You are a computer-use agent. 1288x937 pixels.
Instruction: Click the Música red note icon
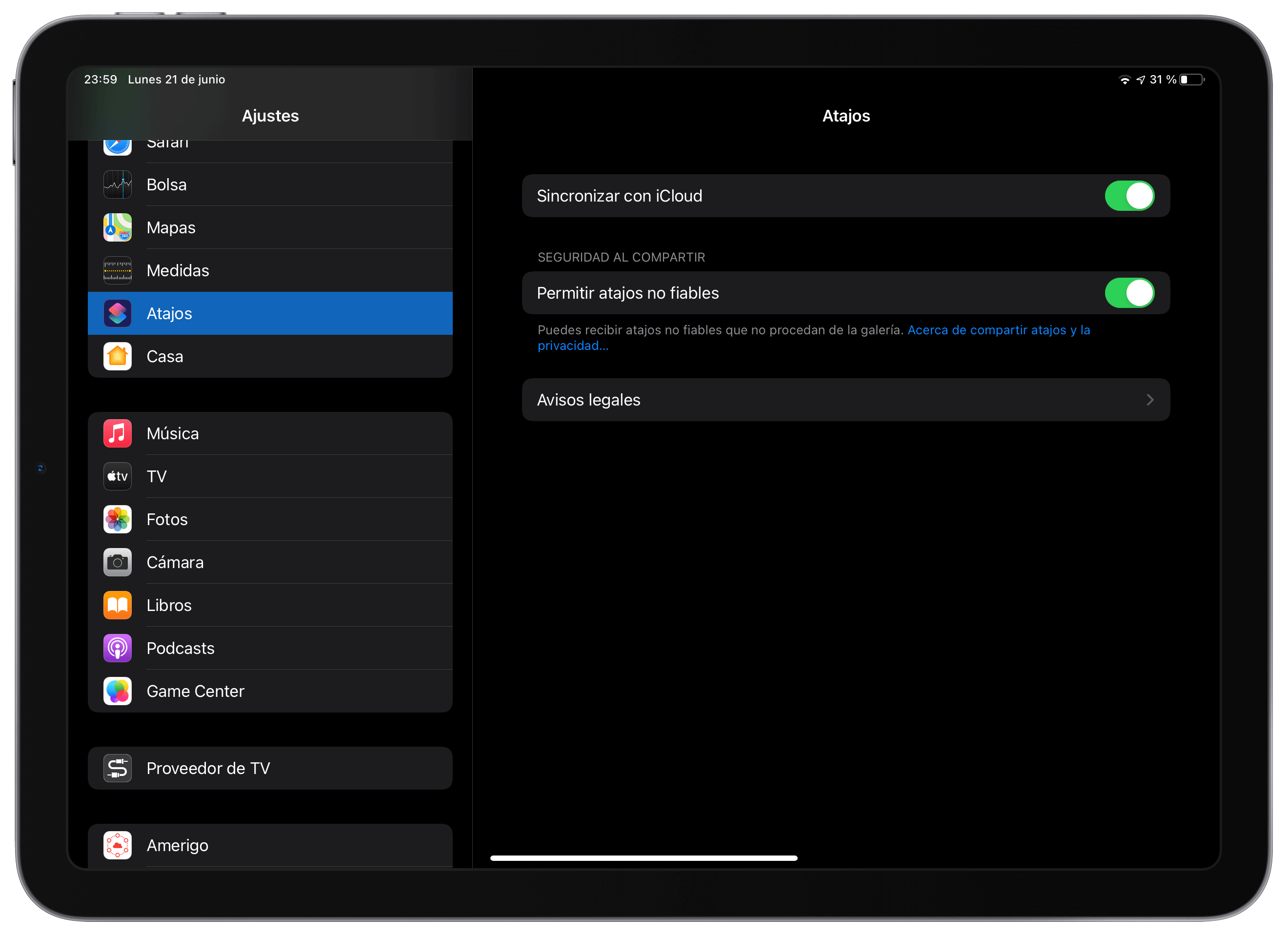(117, 433)
